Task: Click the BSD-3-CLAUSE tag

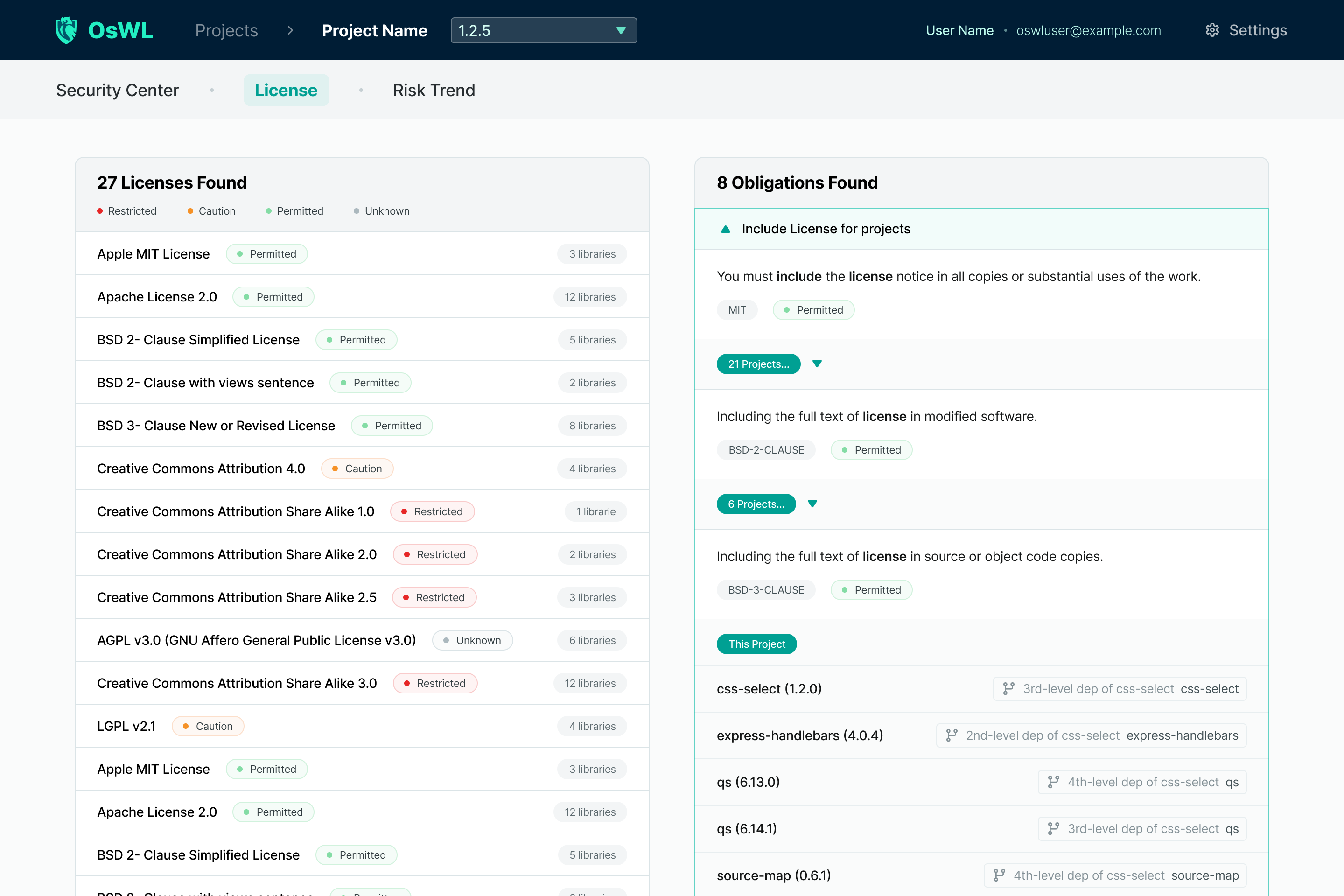Action: coord(766,590)
